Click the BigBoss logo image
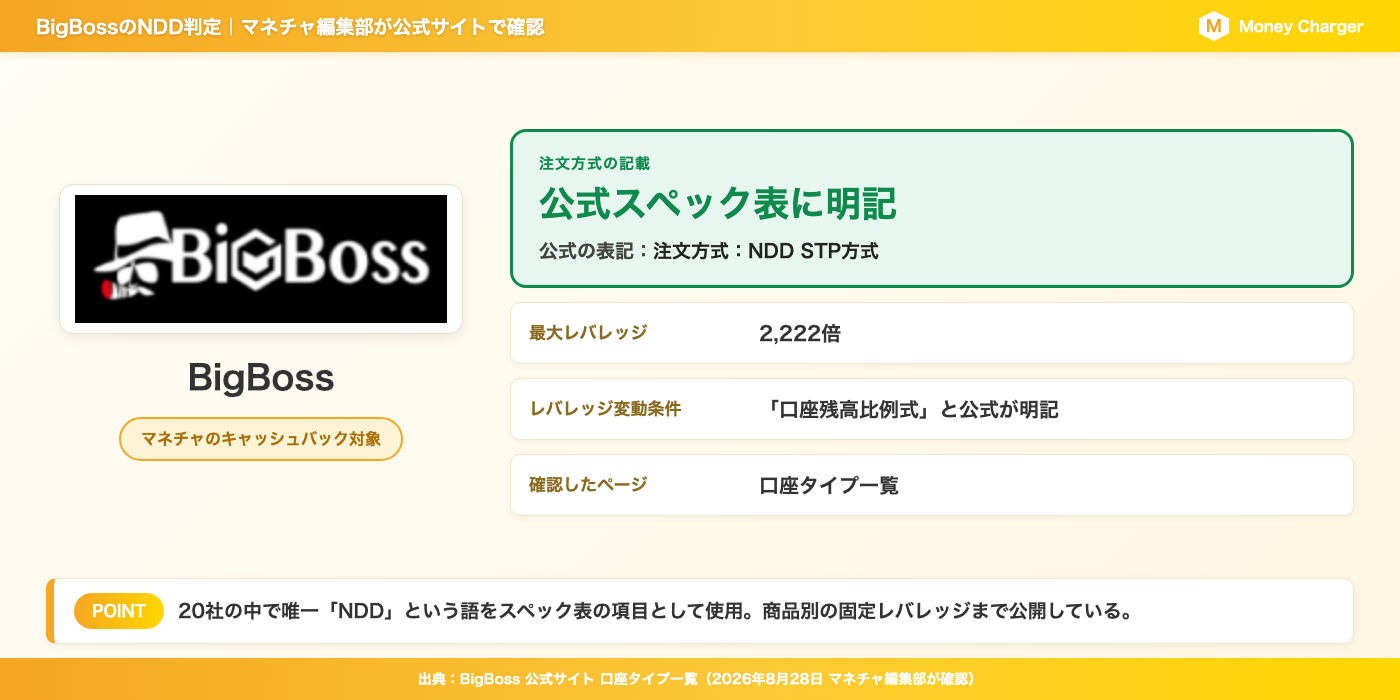1400x700 pixels. pos(261,259)
